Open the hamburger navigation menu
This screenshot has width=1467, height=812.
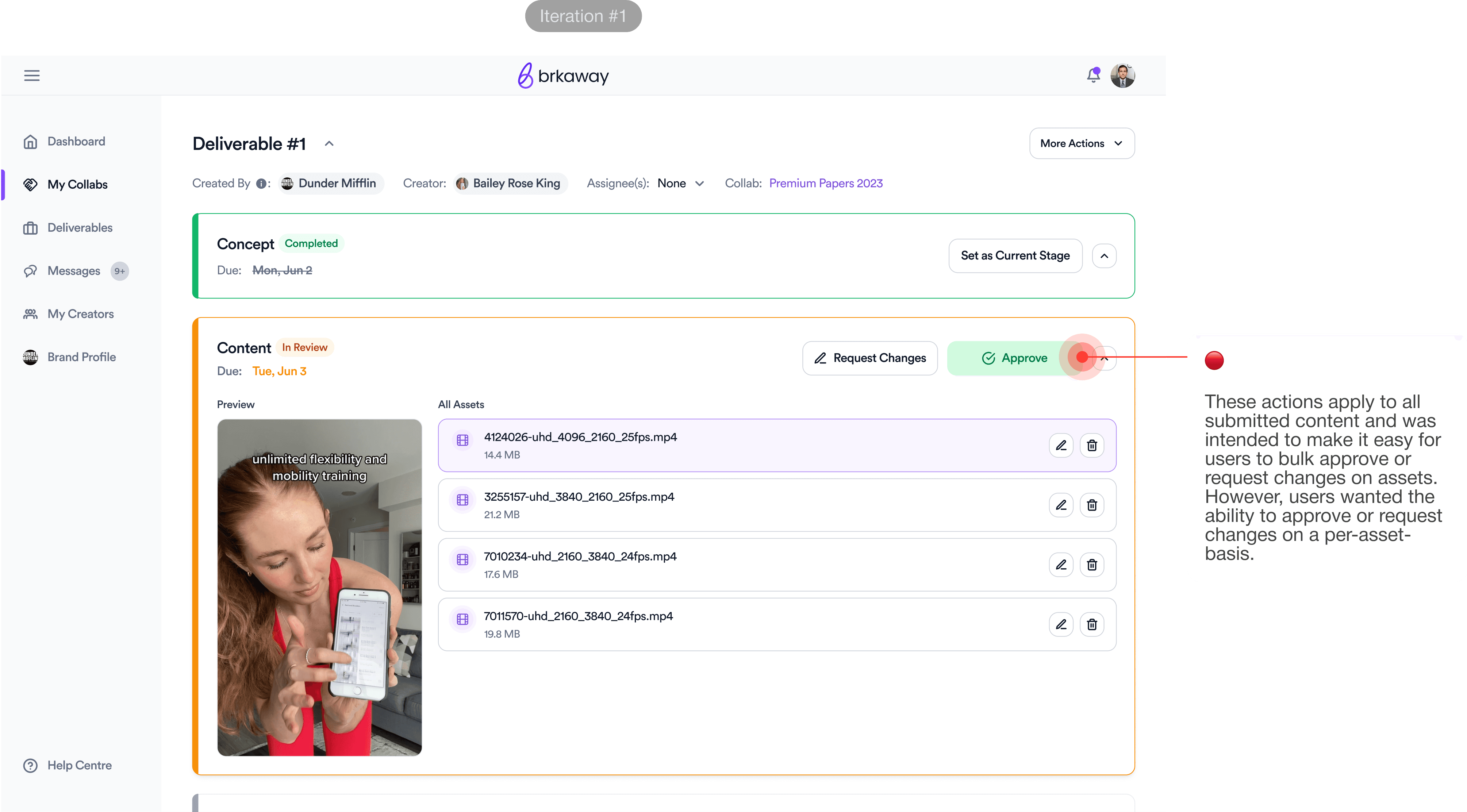[32, 75]
